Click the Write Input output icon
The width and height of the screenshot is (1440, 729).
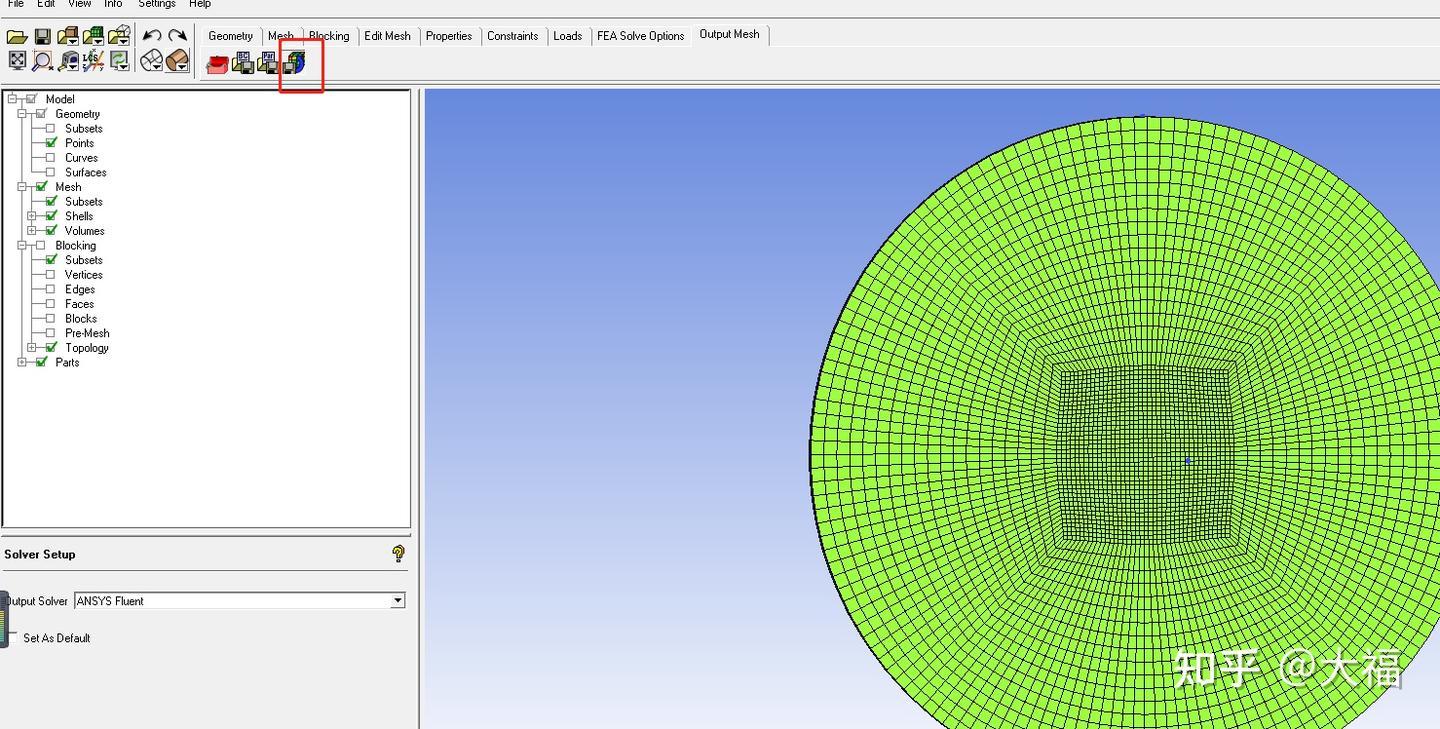click(294, 63)
